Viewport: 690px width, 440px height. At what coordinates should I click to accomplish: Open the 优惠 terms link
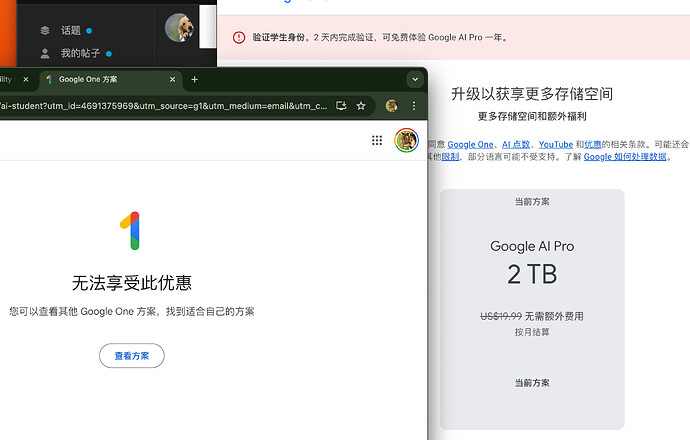(x=593, y=144)
